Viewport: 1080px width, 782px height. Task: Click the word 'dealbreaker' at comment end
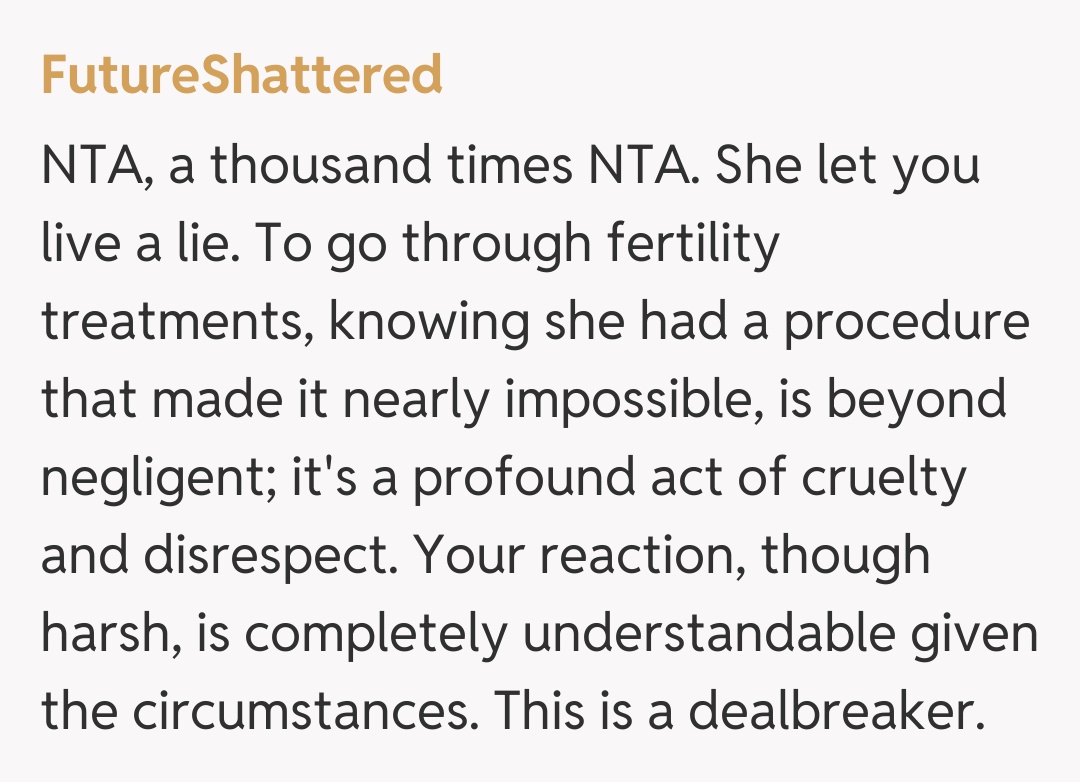[830, 710]
